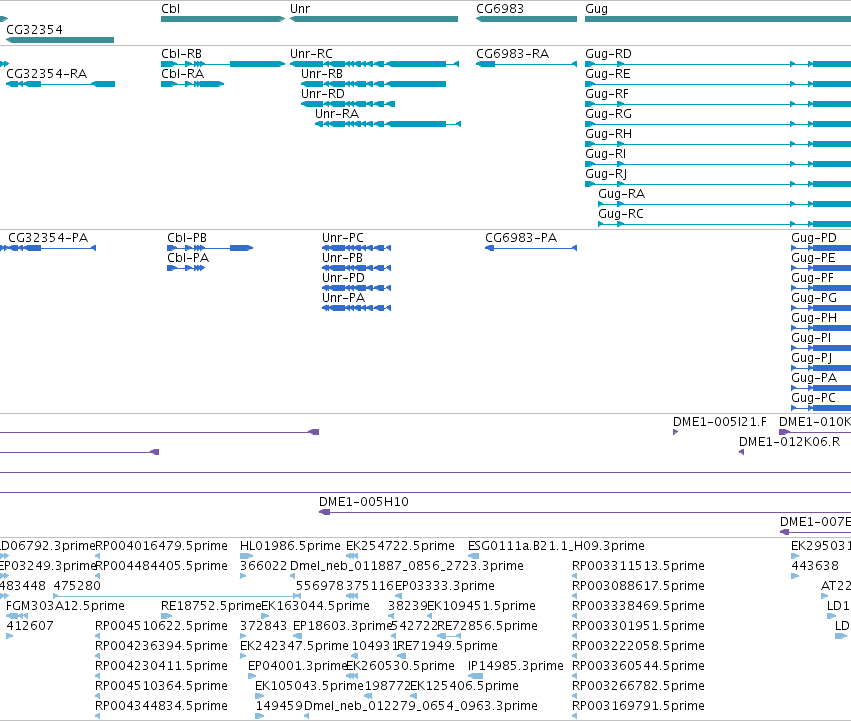Click the 443638 EST label
The height and width of the screenshot is (721, 851).
pos(815,566)
